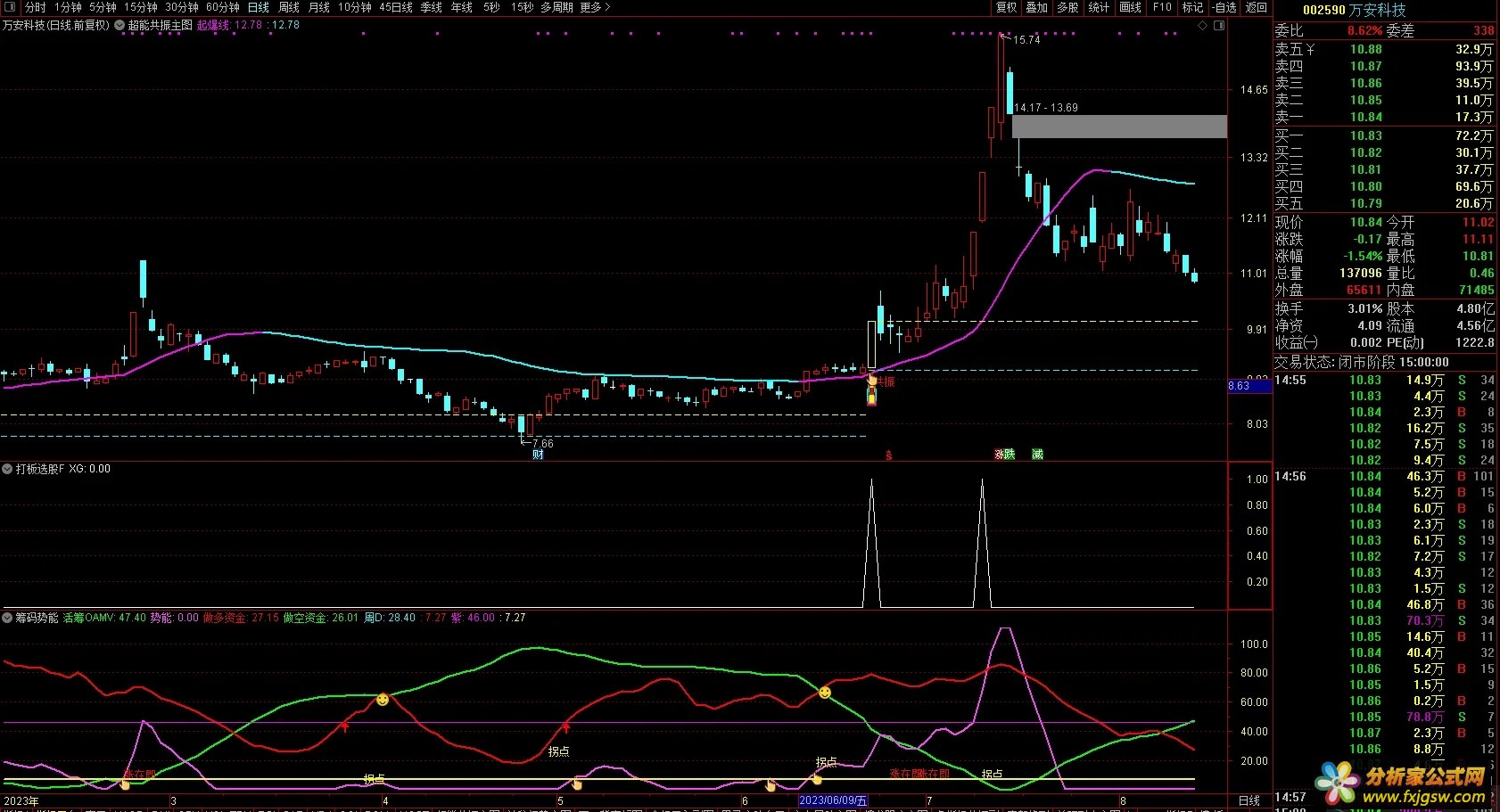The image size is (1500, 812).
Task: Switch to the 日线 daily chart
Action: (259, 7)
